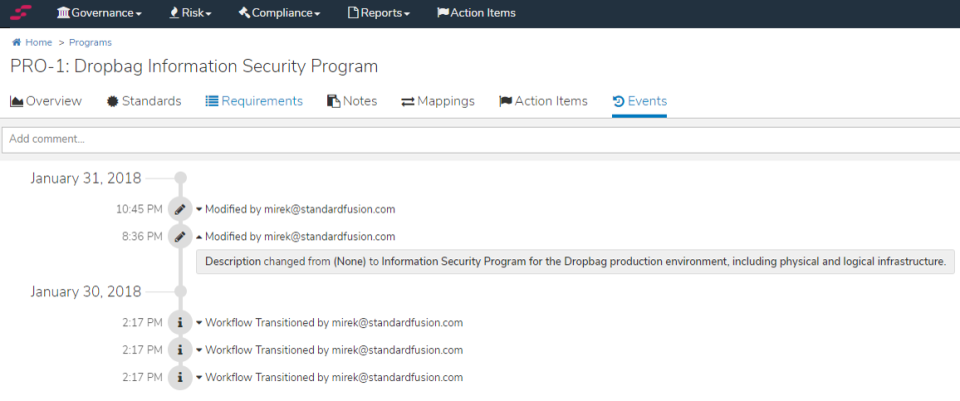
Task: Switch to the Mappings tab
Action: tap(438, 101)
